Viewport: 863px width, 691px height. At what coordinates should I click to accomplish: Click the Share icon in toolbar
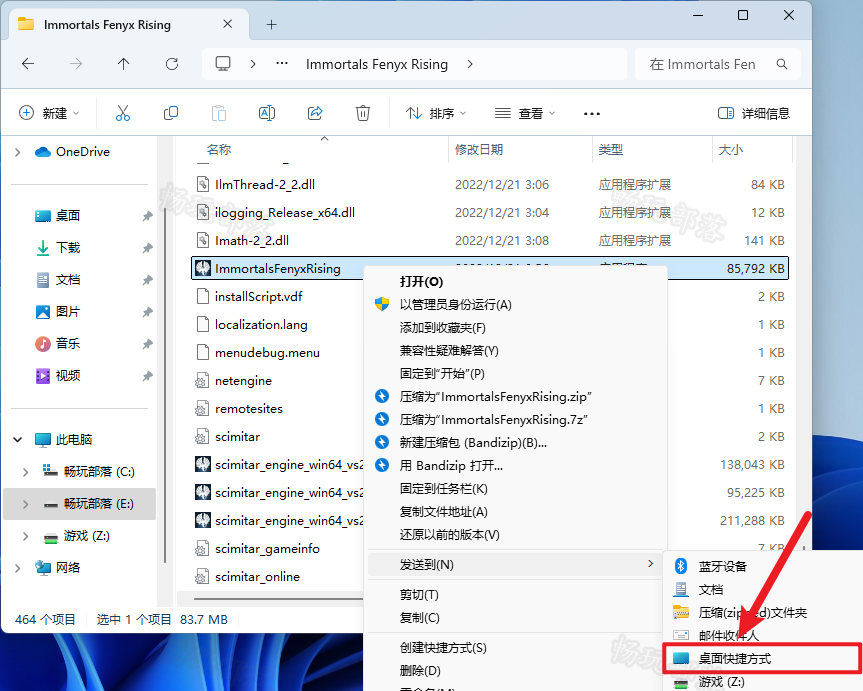click(x=315, y=113)
